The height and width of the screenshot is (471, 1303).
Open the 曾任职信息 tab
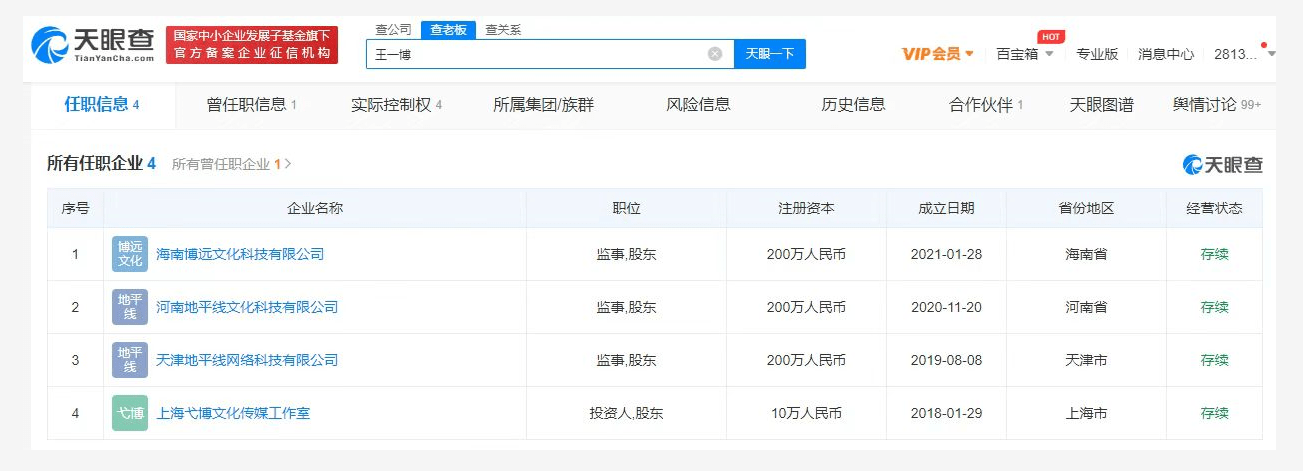click(252, 104)
